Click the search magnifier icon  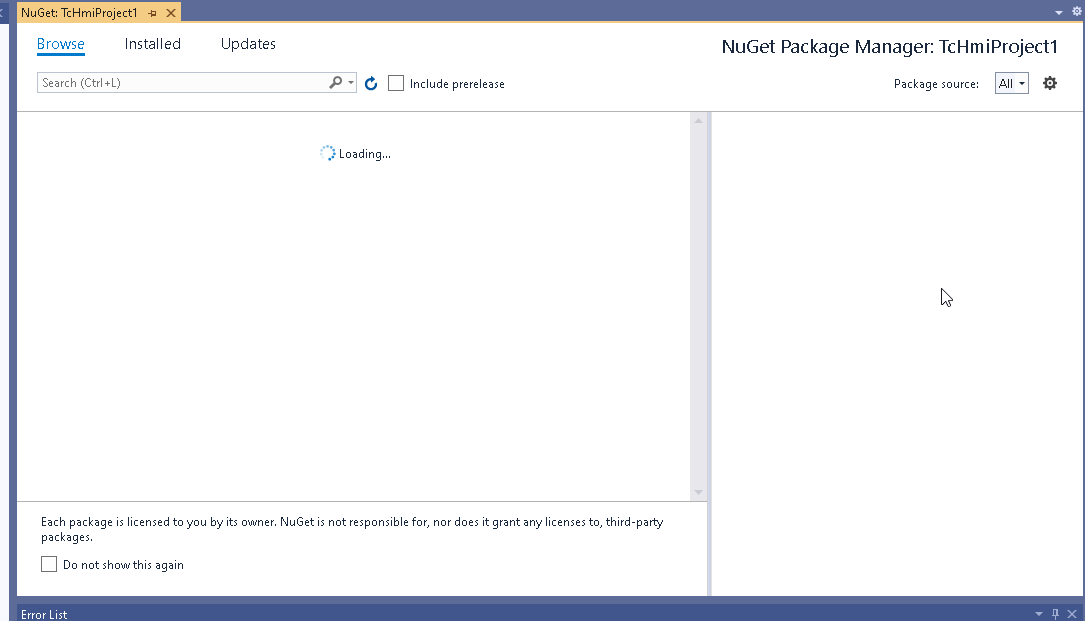point(336,82)
